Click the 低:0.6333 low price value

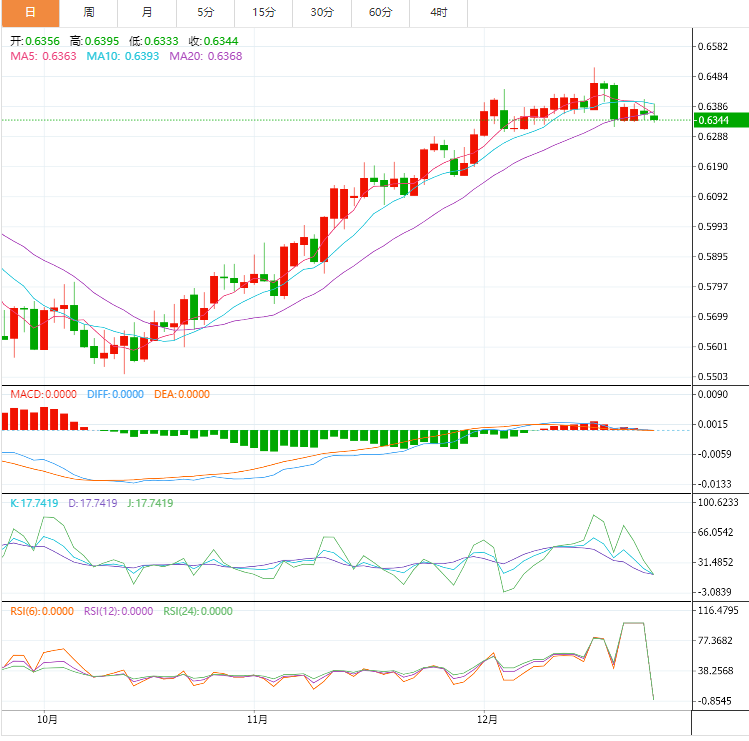point(154,42)
